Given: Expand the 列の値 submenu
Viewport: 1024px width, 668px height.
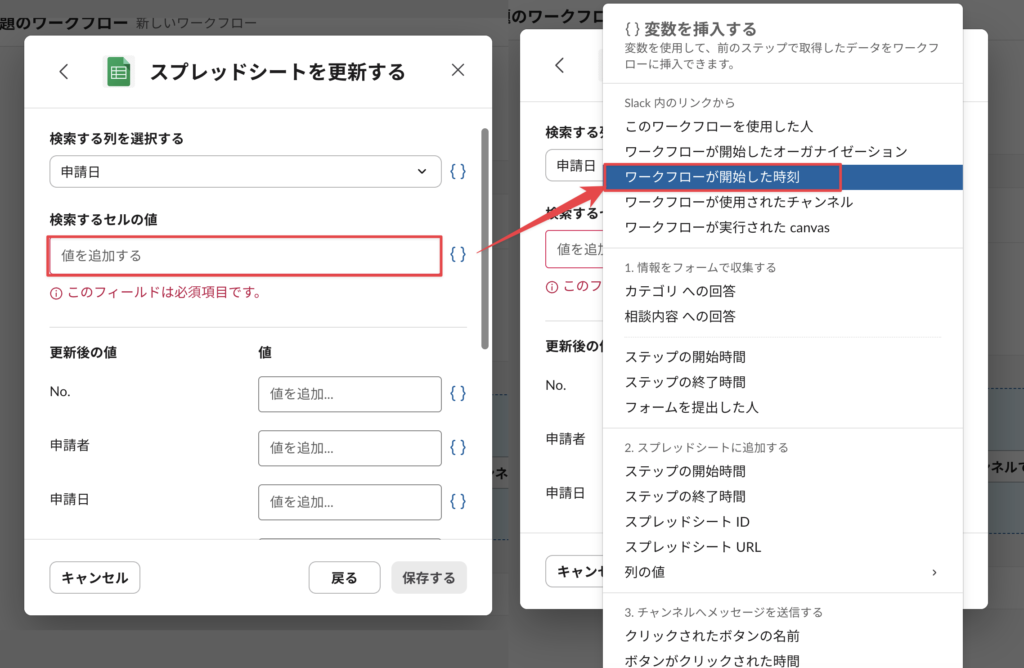Looking at the screenshot, I should (780, 572).
